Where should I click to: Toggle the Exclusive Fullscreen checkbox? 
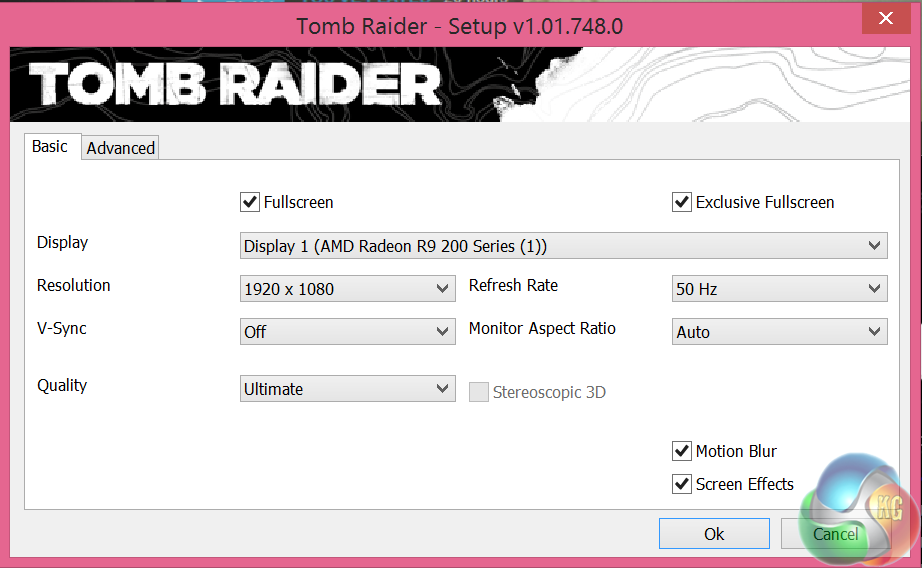tap(682, 202)
